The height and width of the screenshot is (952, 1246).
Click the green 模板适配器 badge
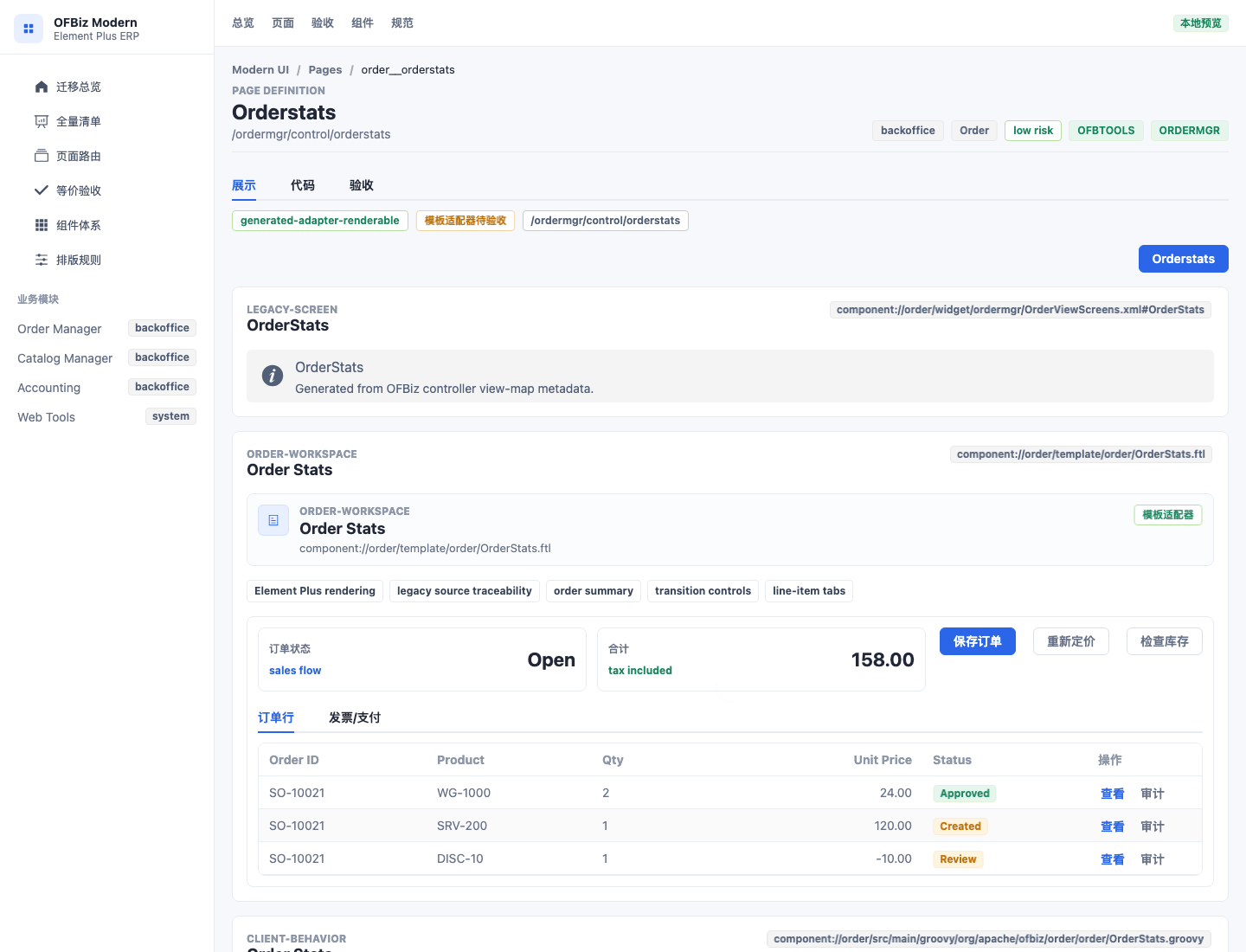tap(1168, 515)
